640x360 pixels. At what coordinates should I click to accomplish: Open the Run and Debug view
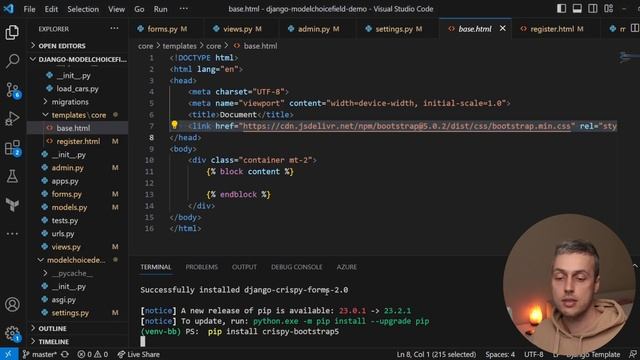pyautogui.click(x=12, y=118)
